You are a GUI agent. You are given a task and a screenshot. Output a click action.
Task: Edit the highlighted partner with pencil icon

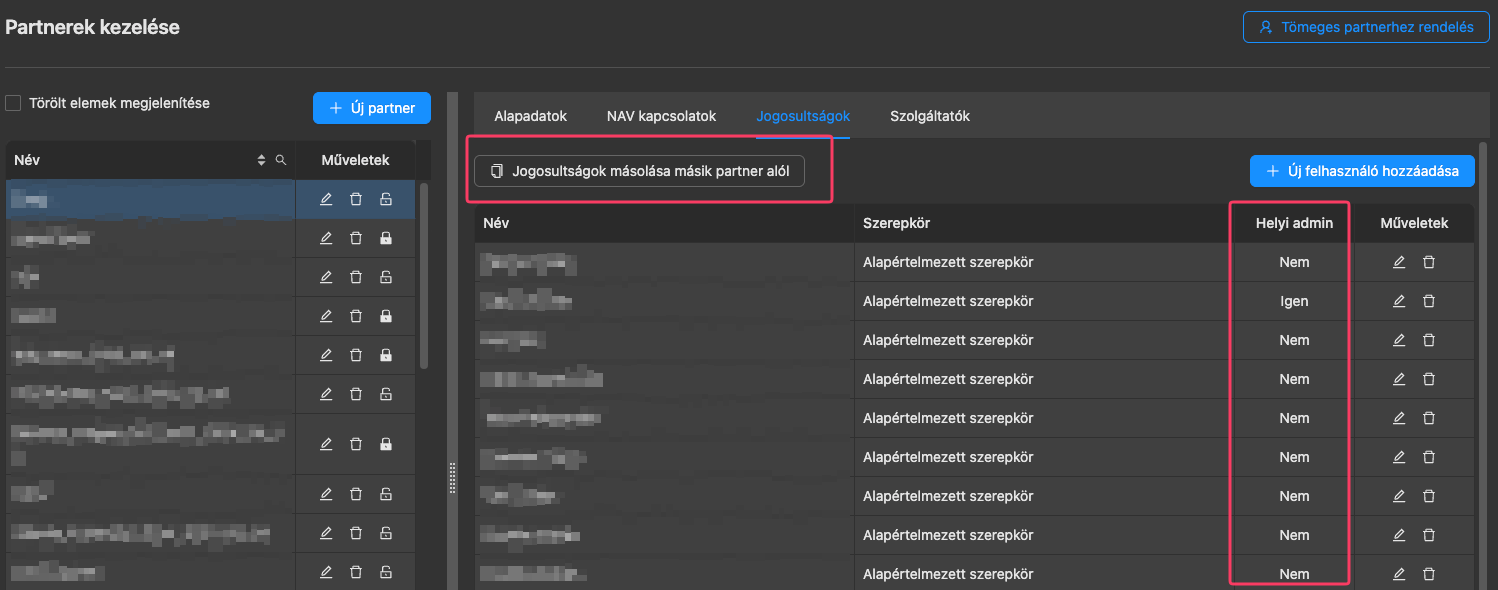pyautogui.click(x=326, y=199)
